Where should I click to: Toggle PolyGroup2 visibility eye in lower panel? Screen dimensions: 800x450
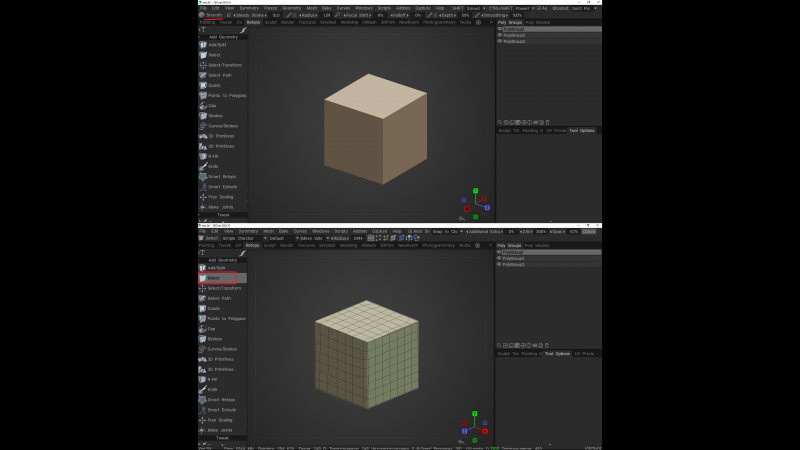(500, 258)
